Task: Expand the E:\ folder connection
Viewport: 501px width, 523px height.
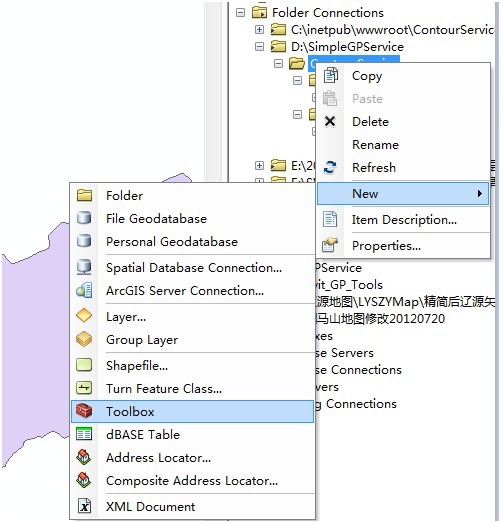Action: tap(259, 165)
